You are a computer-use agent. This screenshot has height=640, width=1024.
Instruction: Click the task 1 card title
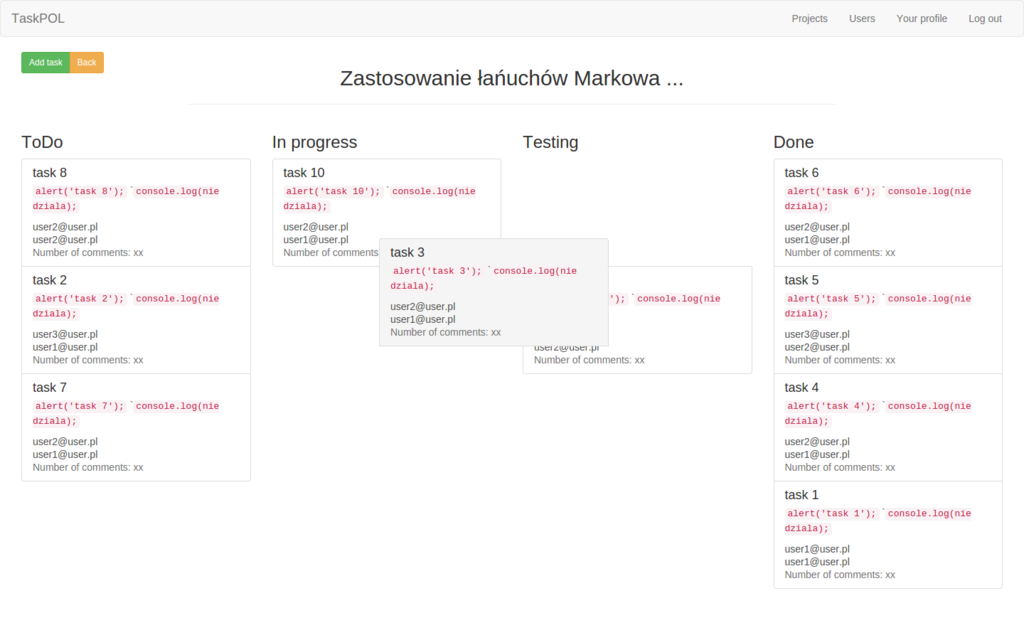click(801, 495)
